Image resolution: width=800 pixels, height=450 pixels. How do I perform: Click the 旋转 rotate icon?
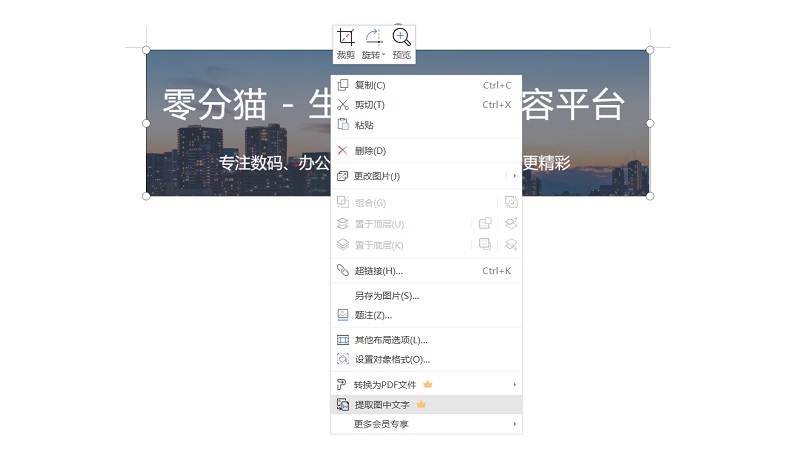pyautogui.click(x=373, y=37)
